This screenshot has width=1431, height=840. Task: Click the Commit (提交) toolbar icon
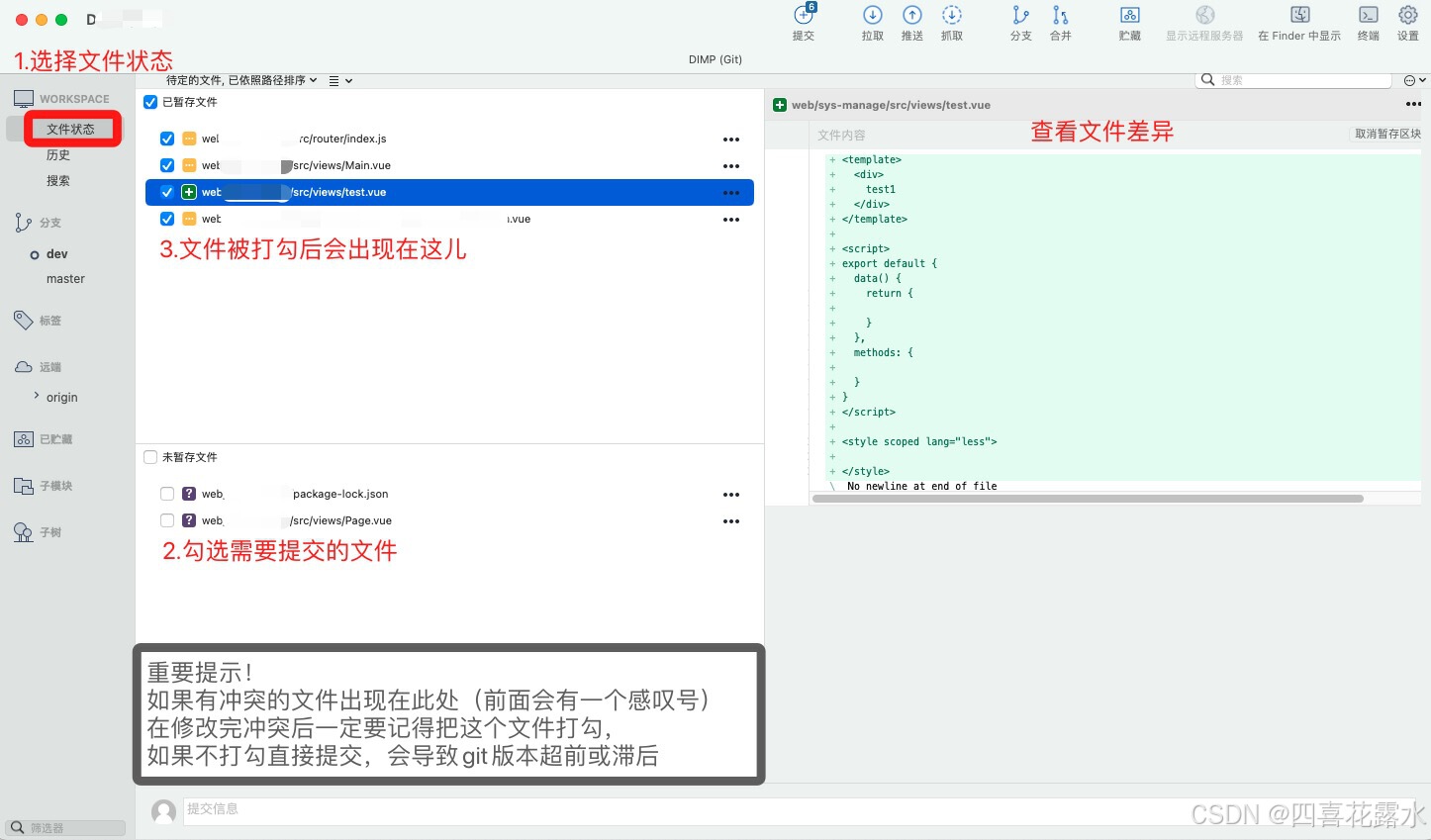[804, 15]
